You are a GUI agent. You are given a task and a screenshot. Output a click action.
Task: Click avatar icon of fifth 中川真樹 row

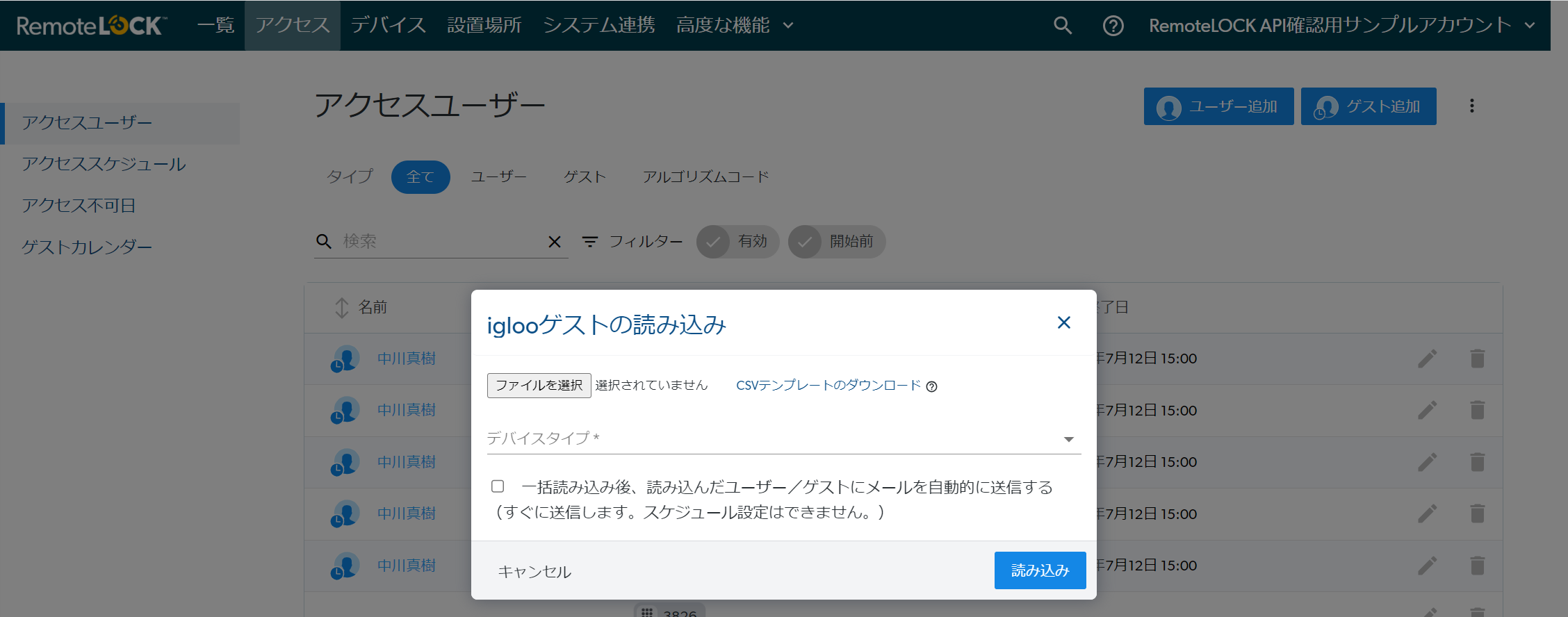(x=345, y=566)
